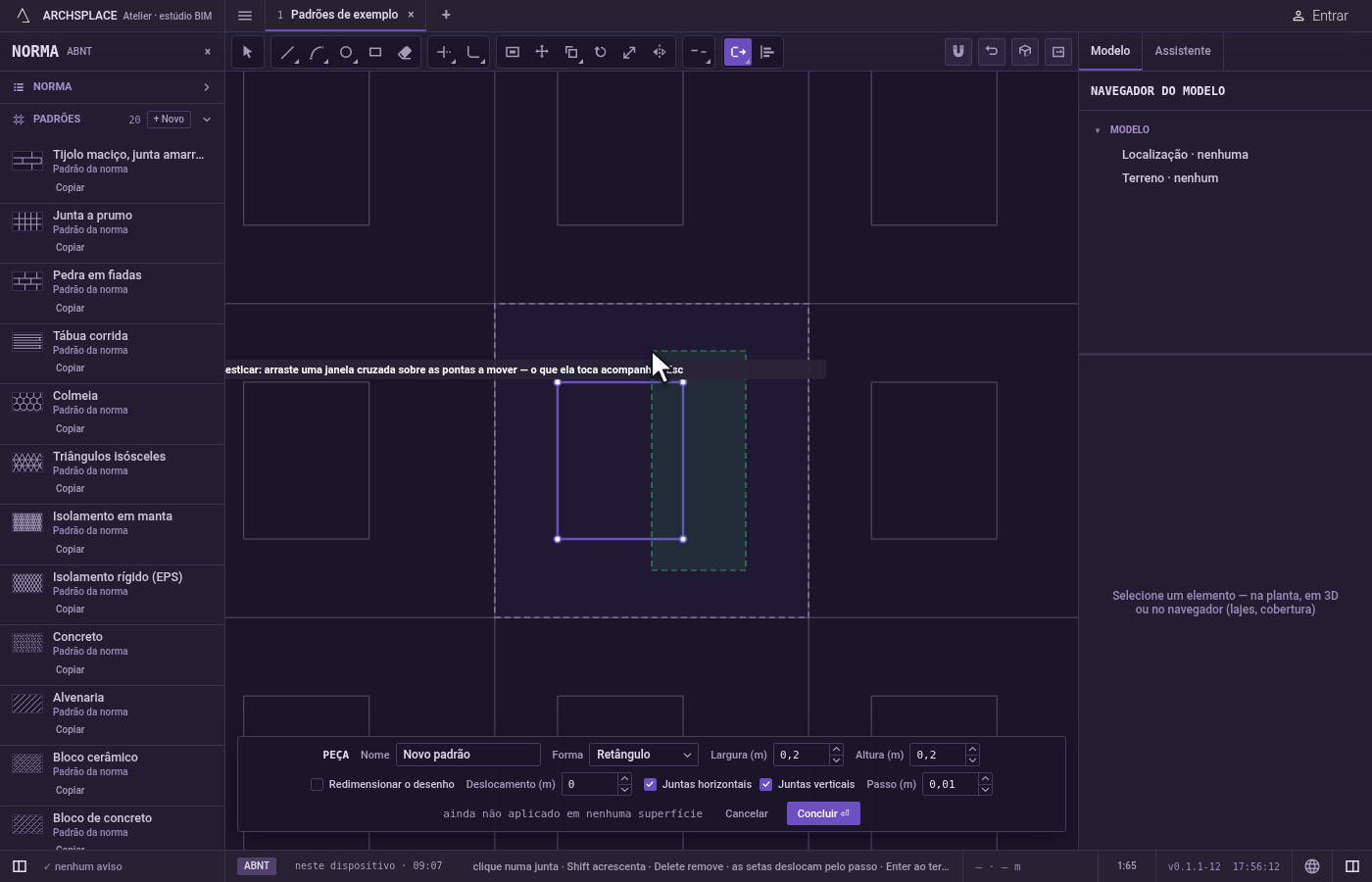Use the eraser tool
The height and width of the screenshot is (882, 1372).
pyautogui.click(x=405, y=52)
